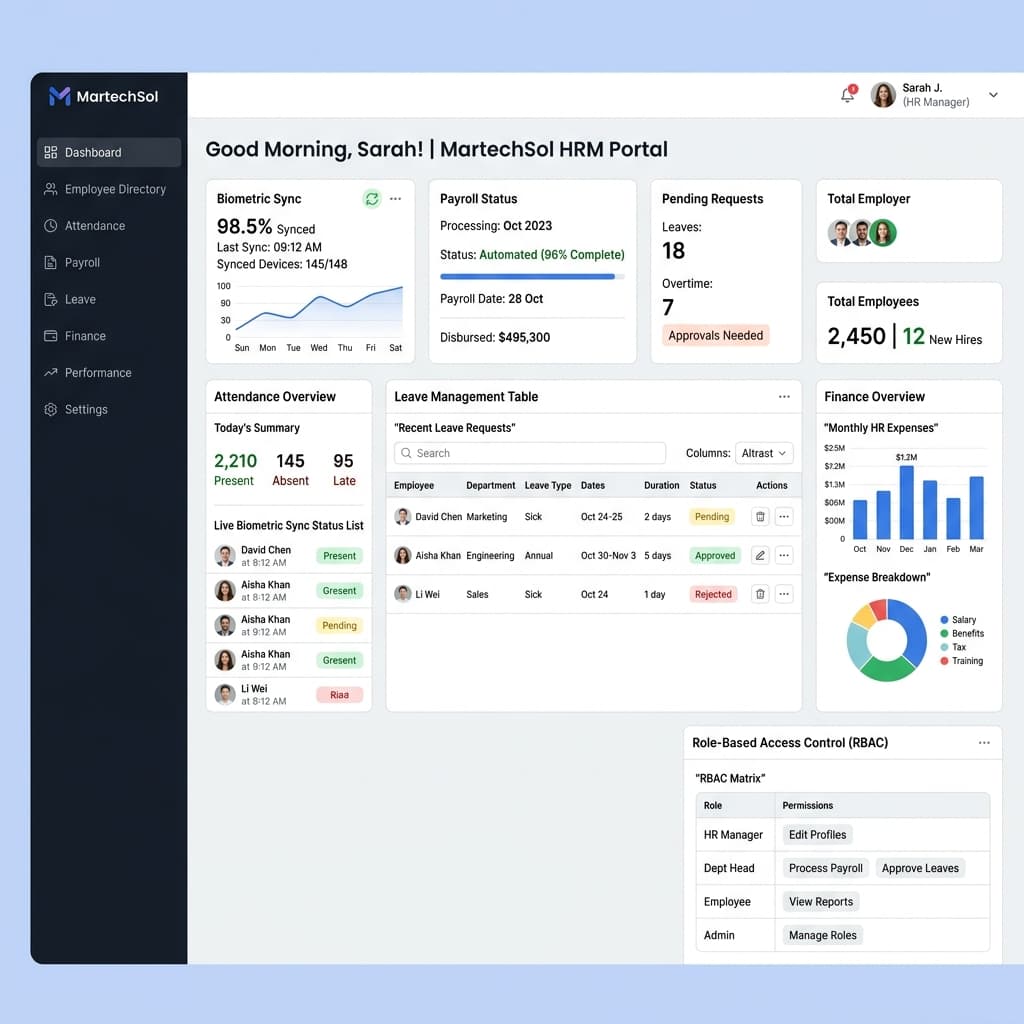
Task: Click the Rejected status badge for Li Wei
Action: (x=713, y=594)
